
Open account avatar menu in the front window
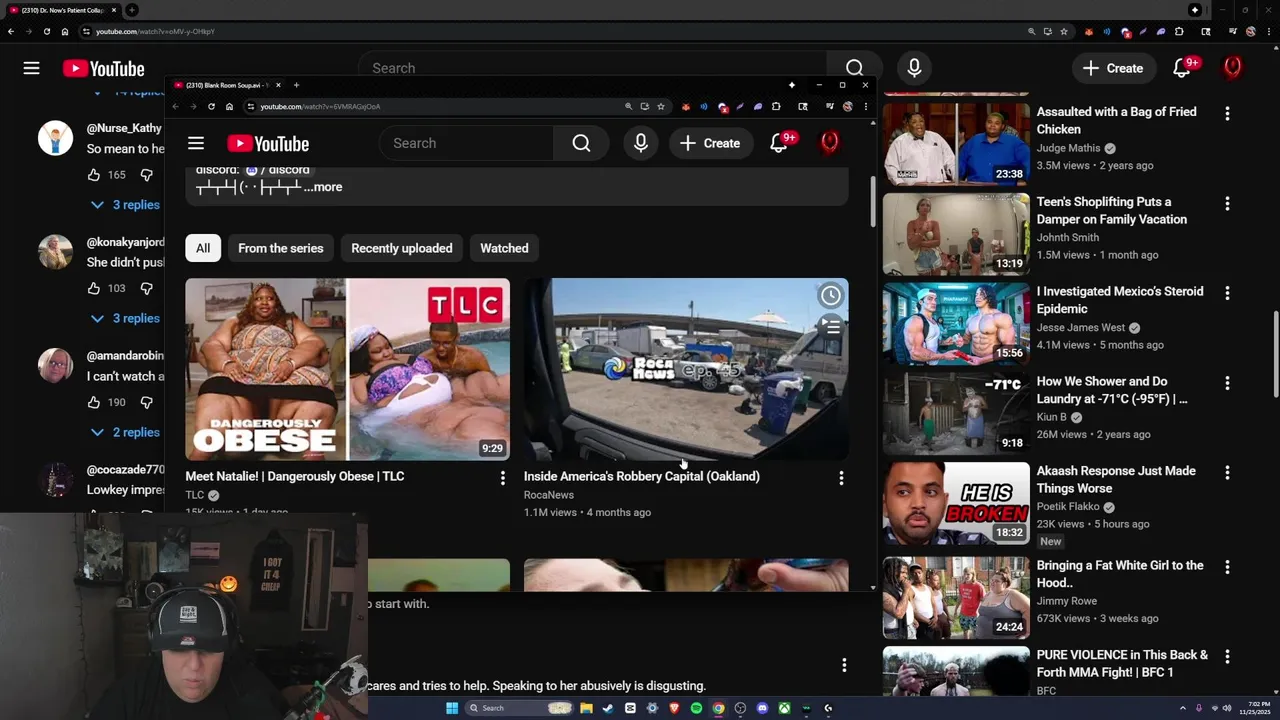tap(829, 143)
